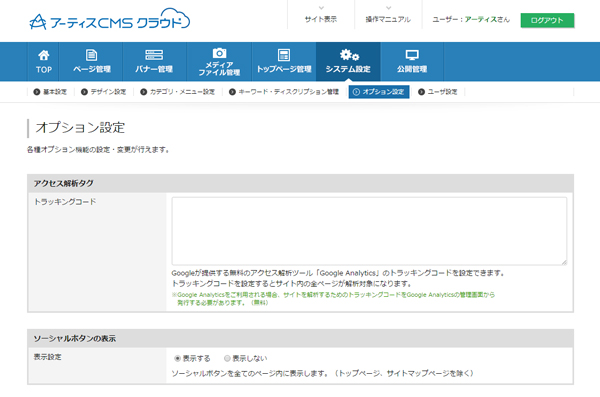Click the 表示設定 label

tap(47, 357)
